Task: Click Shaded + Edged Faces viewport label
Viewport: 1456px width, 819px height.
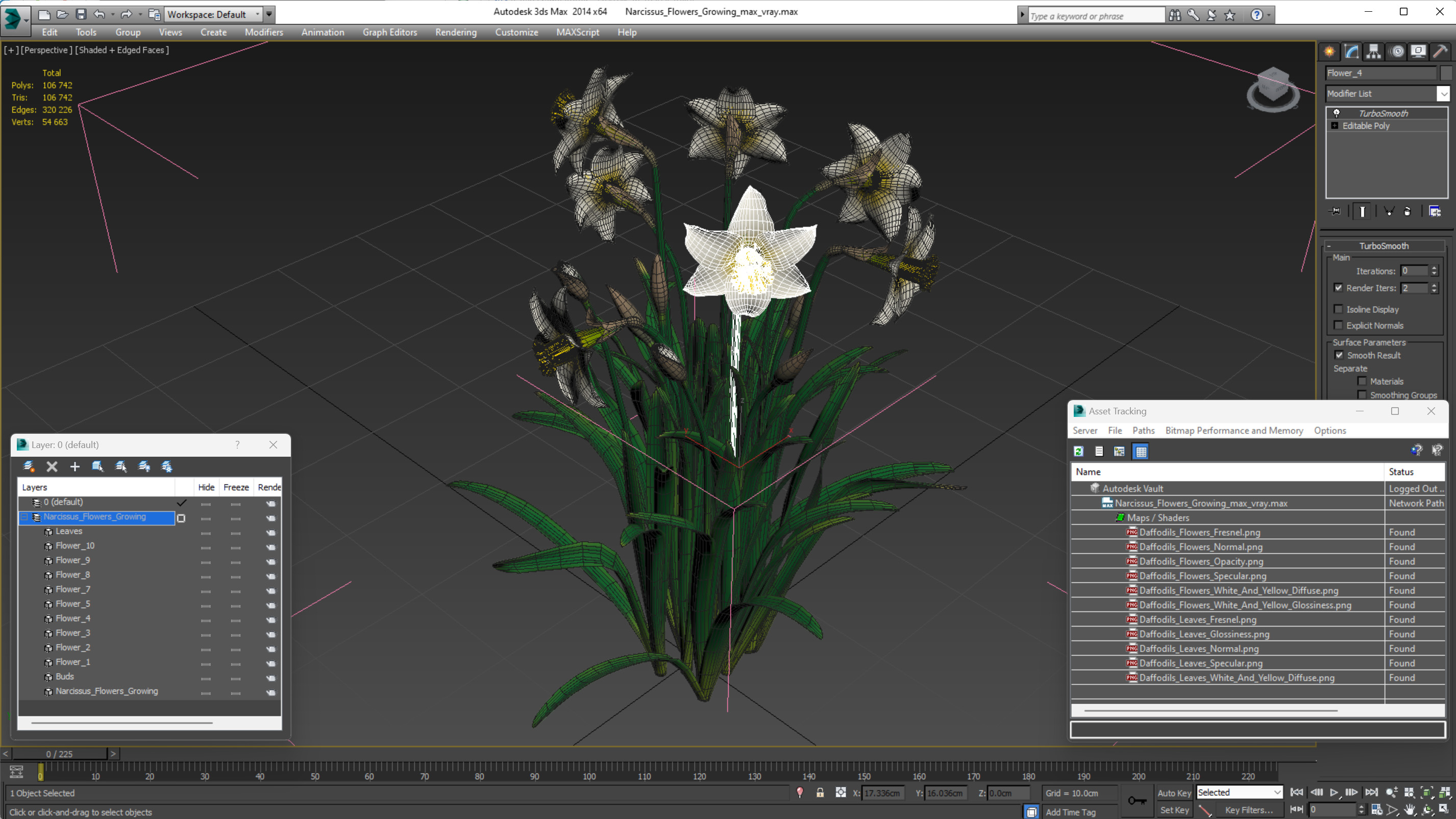Action: pos(122,49)
